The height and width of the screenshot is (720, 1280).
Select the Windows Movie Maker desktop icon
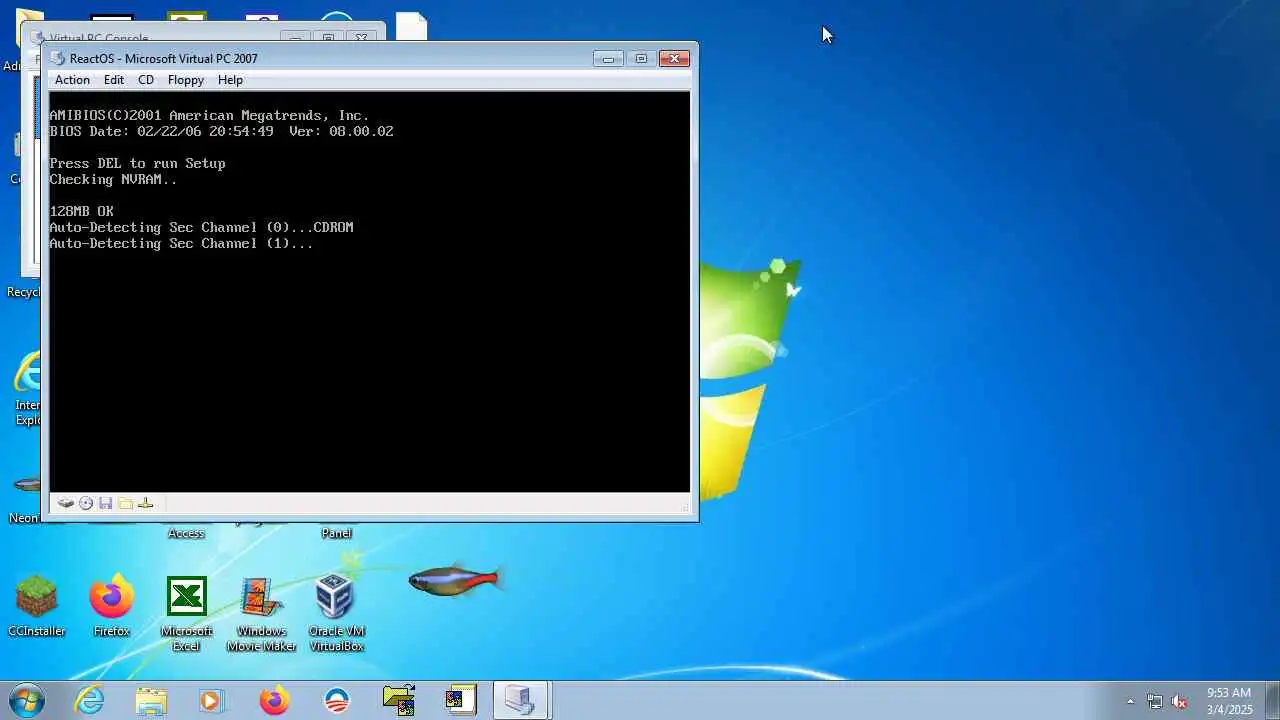[x=261, y=614]
